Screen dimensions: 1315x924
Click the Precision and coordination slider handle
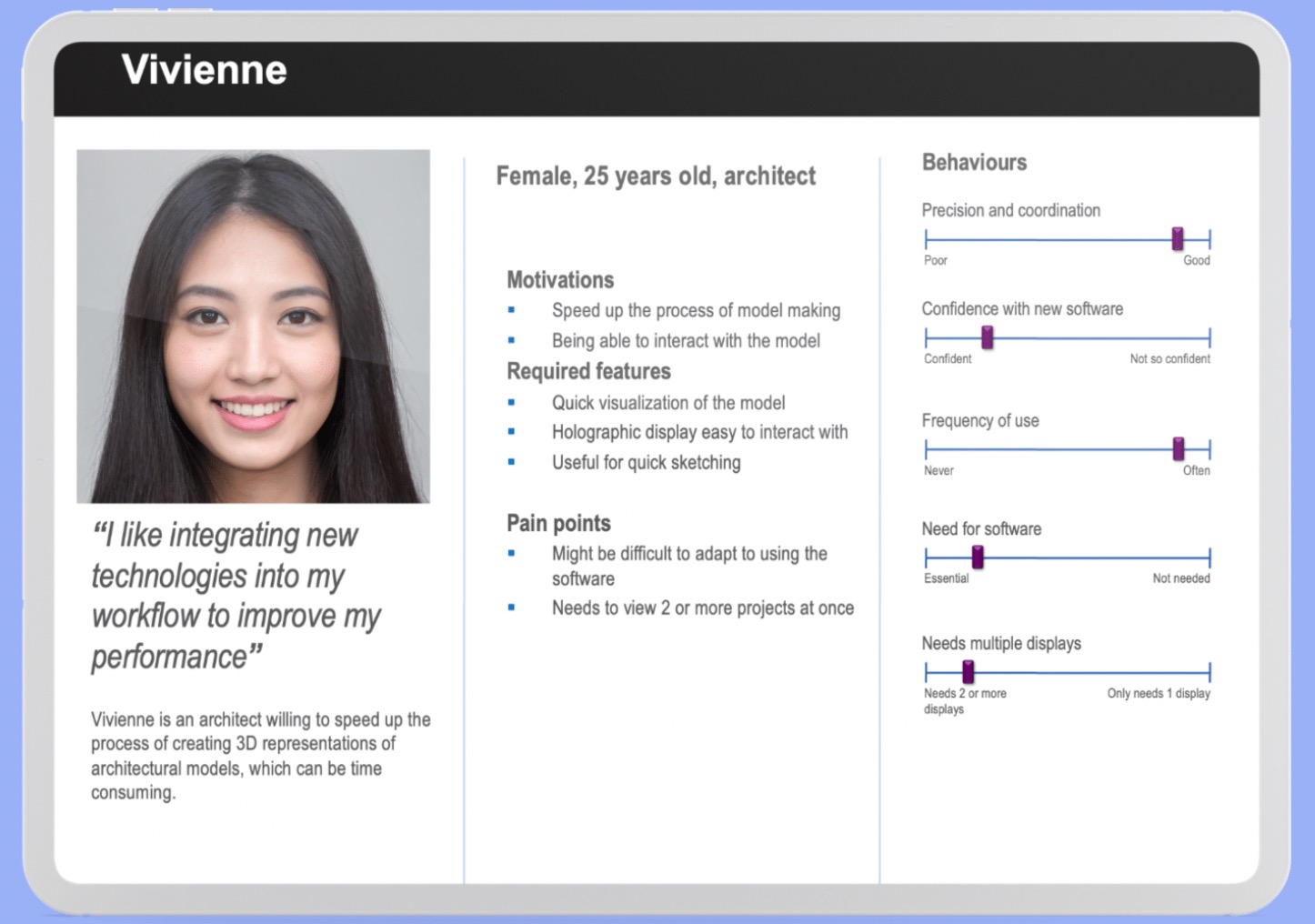click(x=1178, y=239)
